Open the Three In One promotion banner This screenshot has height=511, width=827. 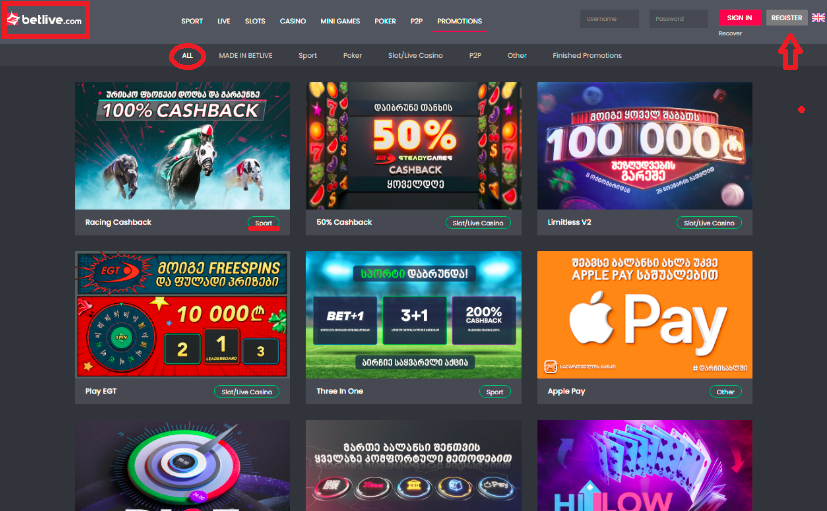point(414,315)
